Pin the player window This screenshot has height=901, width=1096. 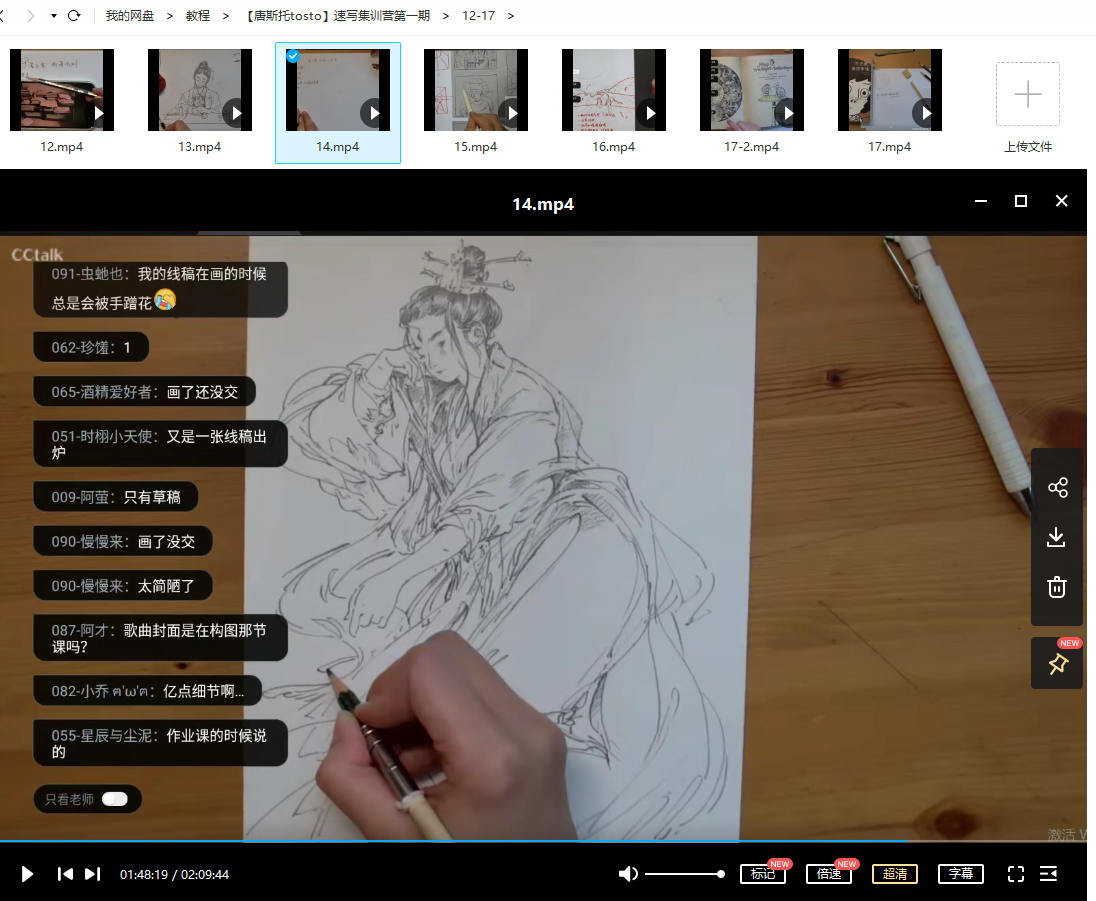(1057, 664)
